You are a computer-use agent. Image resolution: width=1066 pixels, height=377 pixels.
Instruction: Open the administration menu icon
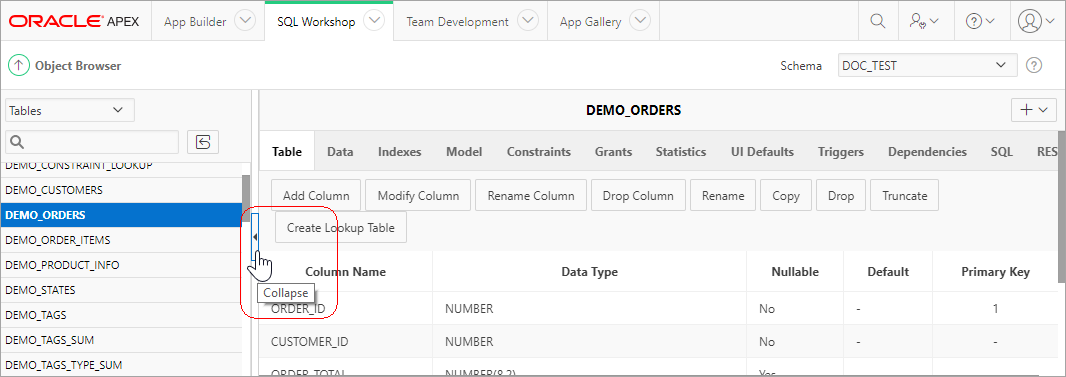click(924, 21)
